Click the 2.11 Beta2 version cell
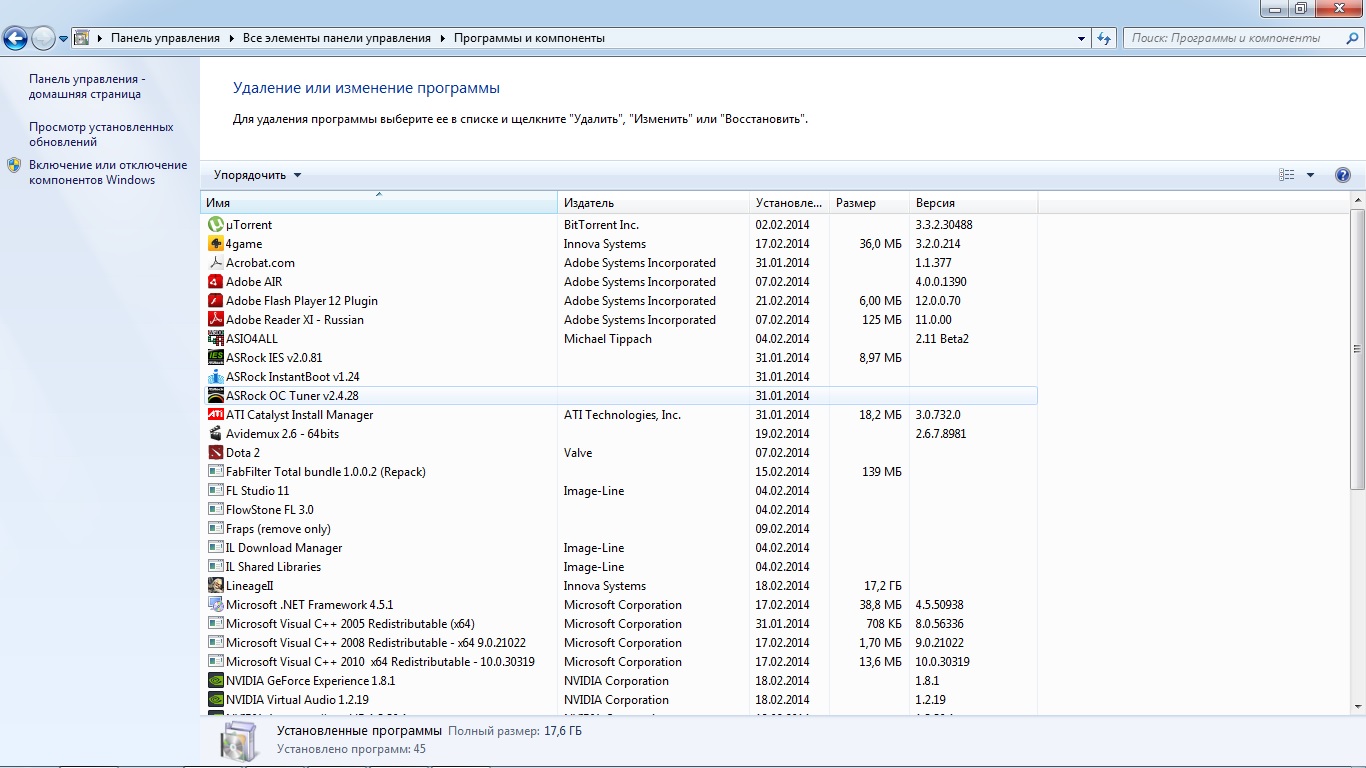Viewport: 1366px width, 768px height. coord(942,339)
